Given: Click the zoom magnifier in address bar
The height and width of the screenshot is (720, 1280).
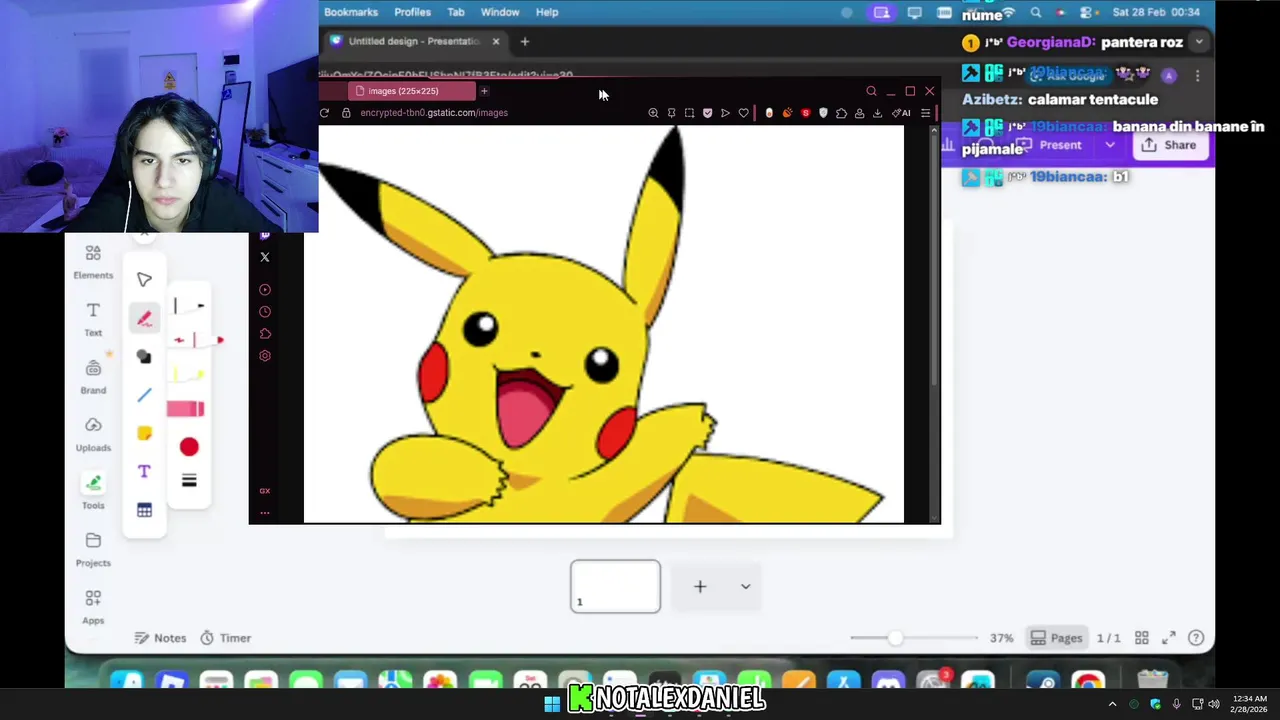Looking at the screenshot, I should click(x=653, y=113).
